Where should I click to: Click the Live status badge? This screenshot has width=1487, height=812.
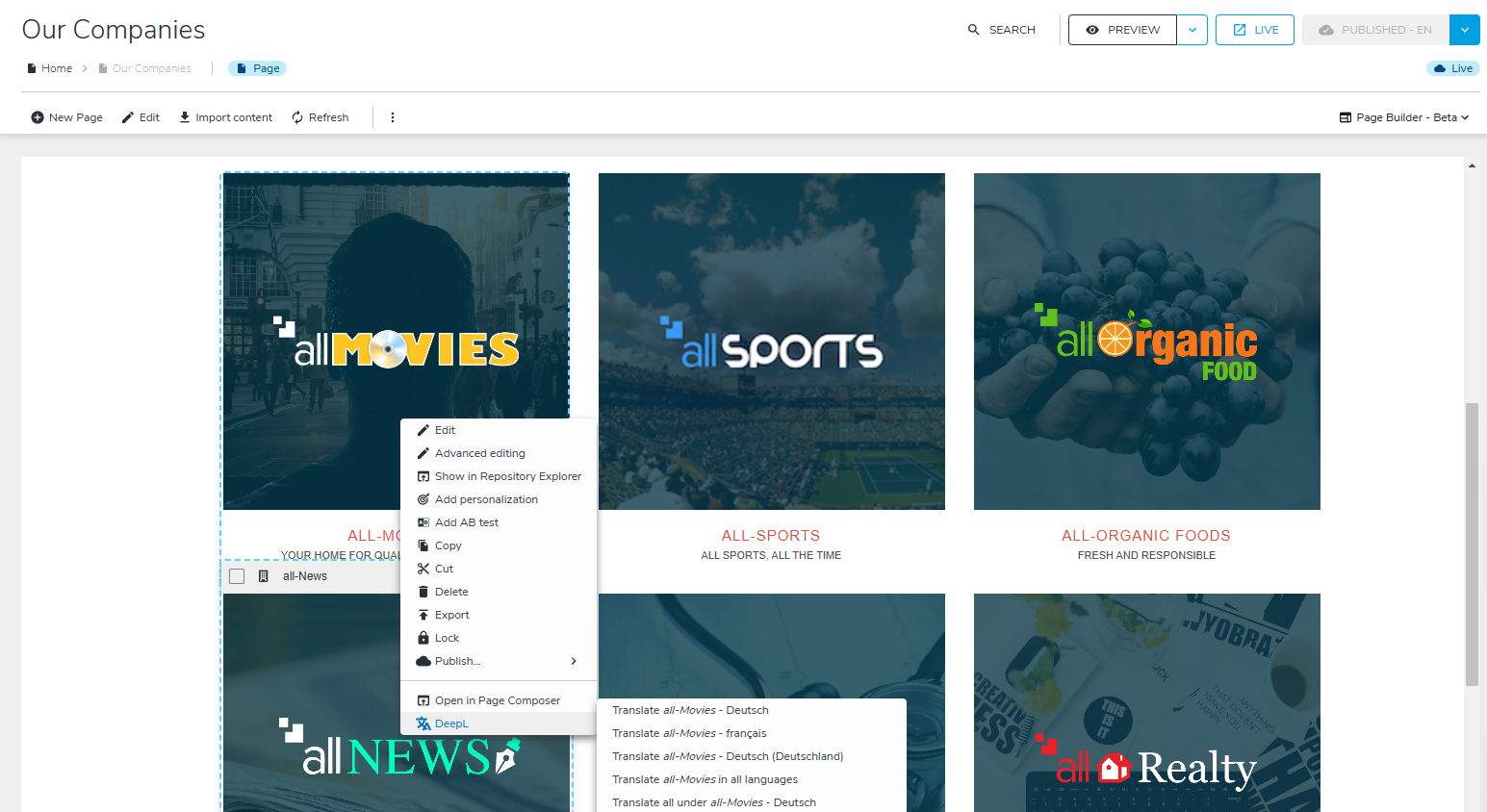click(1453, 68)
